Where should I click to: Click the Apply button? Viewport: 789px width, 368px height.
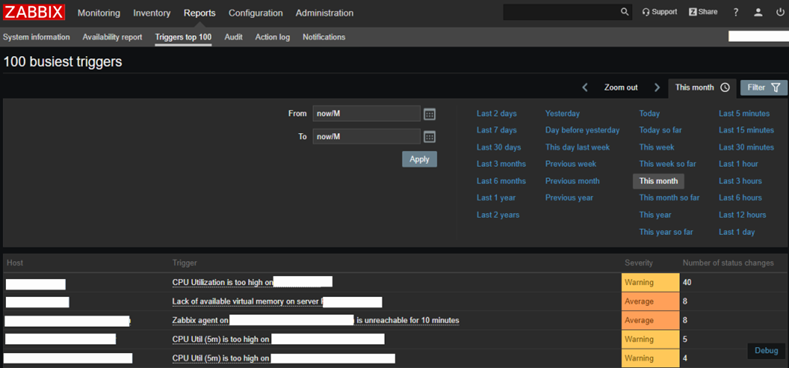[419, 159]
